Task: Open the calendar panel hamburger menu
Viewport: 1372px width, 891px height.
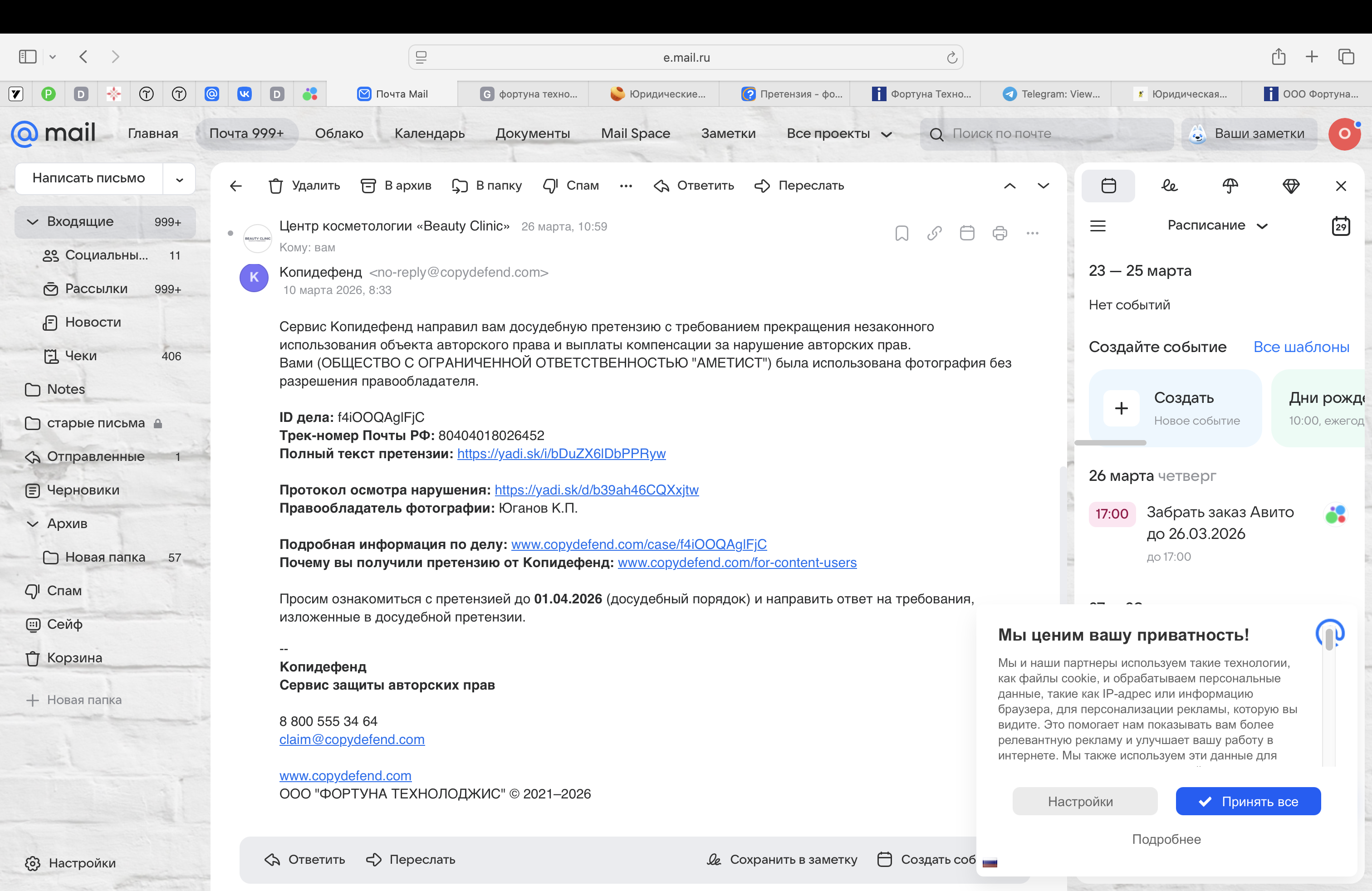Action: click(x=1098, y=225)
